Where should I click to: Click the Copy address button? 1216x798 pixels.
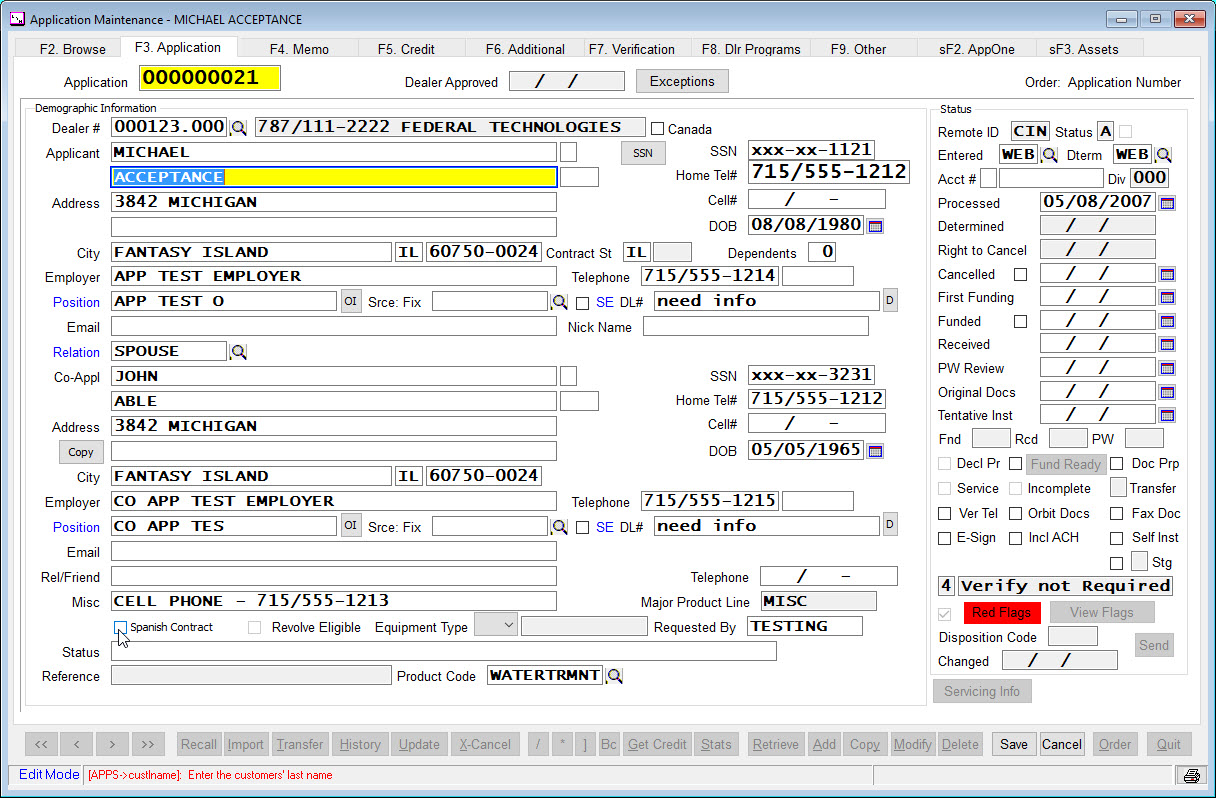tap(81, 452)
